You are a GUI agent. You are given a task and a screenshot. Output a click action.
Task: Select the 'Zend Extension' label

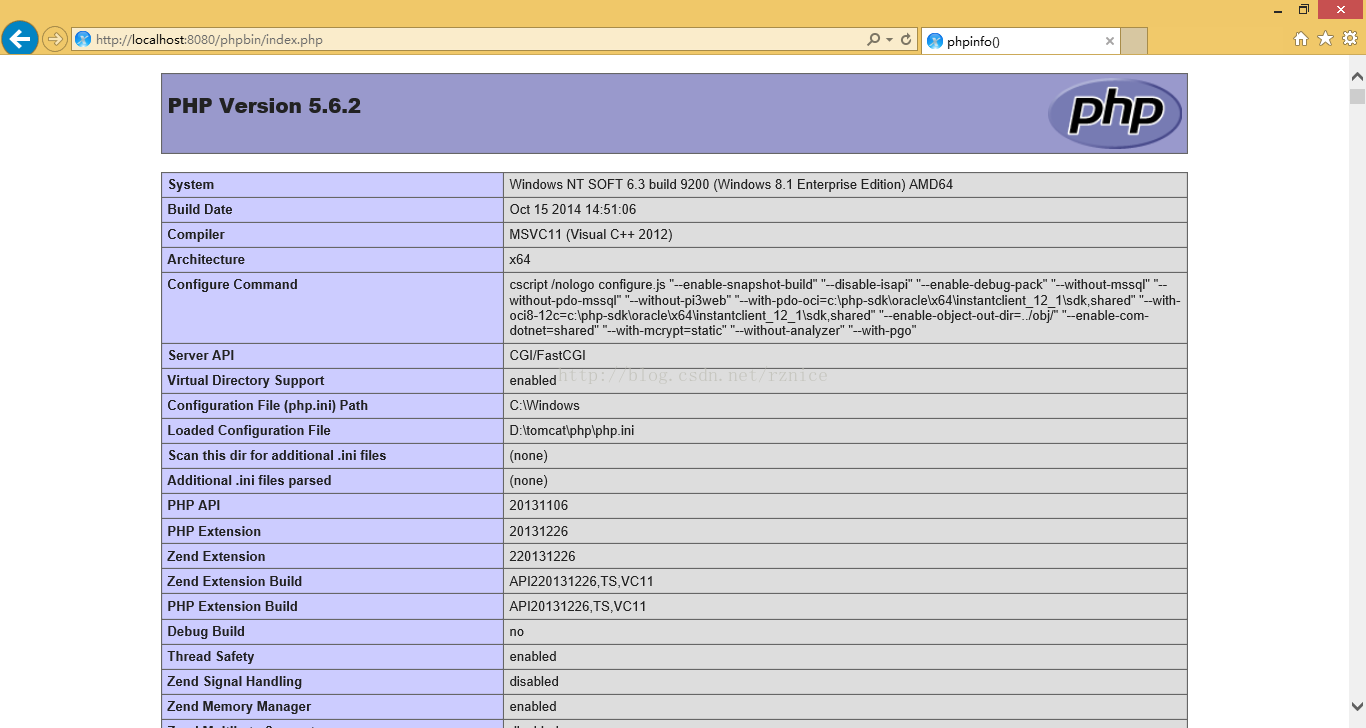[x=217, y=557]
